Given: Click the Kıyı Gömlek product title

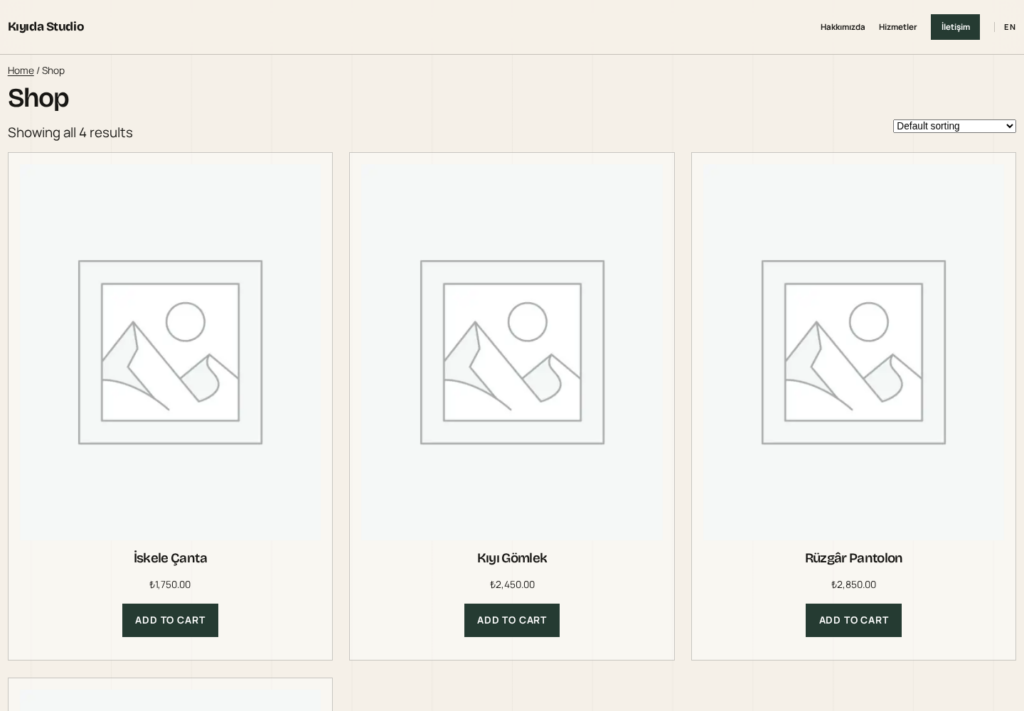Looking at the screenshot, I should tap(512, 558).
